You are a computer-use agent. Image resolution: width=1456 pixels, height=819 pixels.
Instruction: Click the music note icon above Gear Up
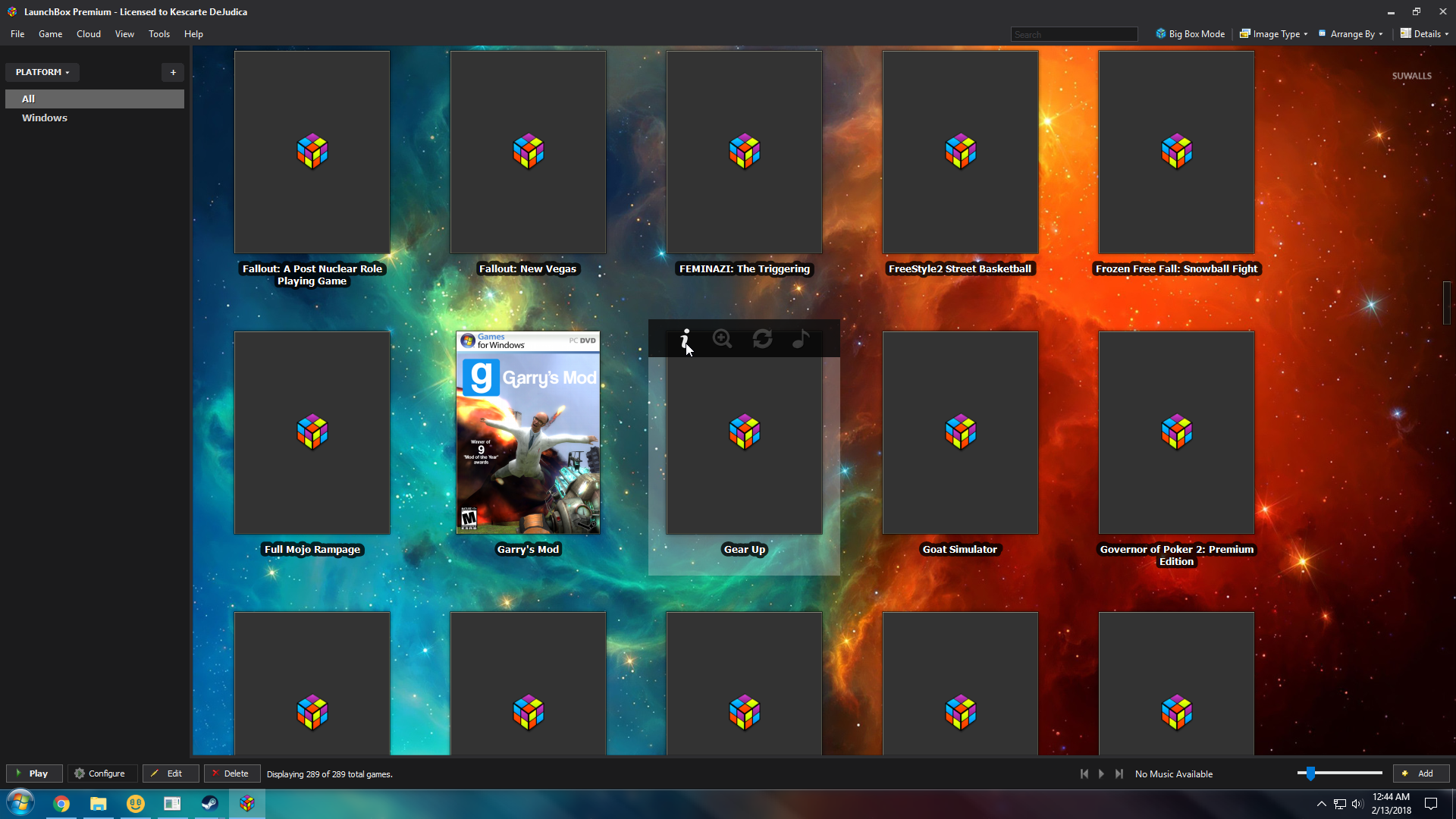click(x=801, y=338)
